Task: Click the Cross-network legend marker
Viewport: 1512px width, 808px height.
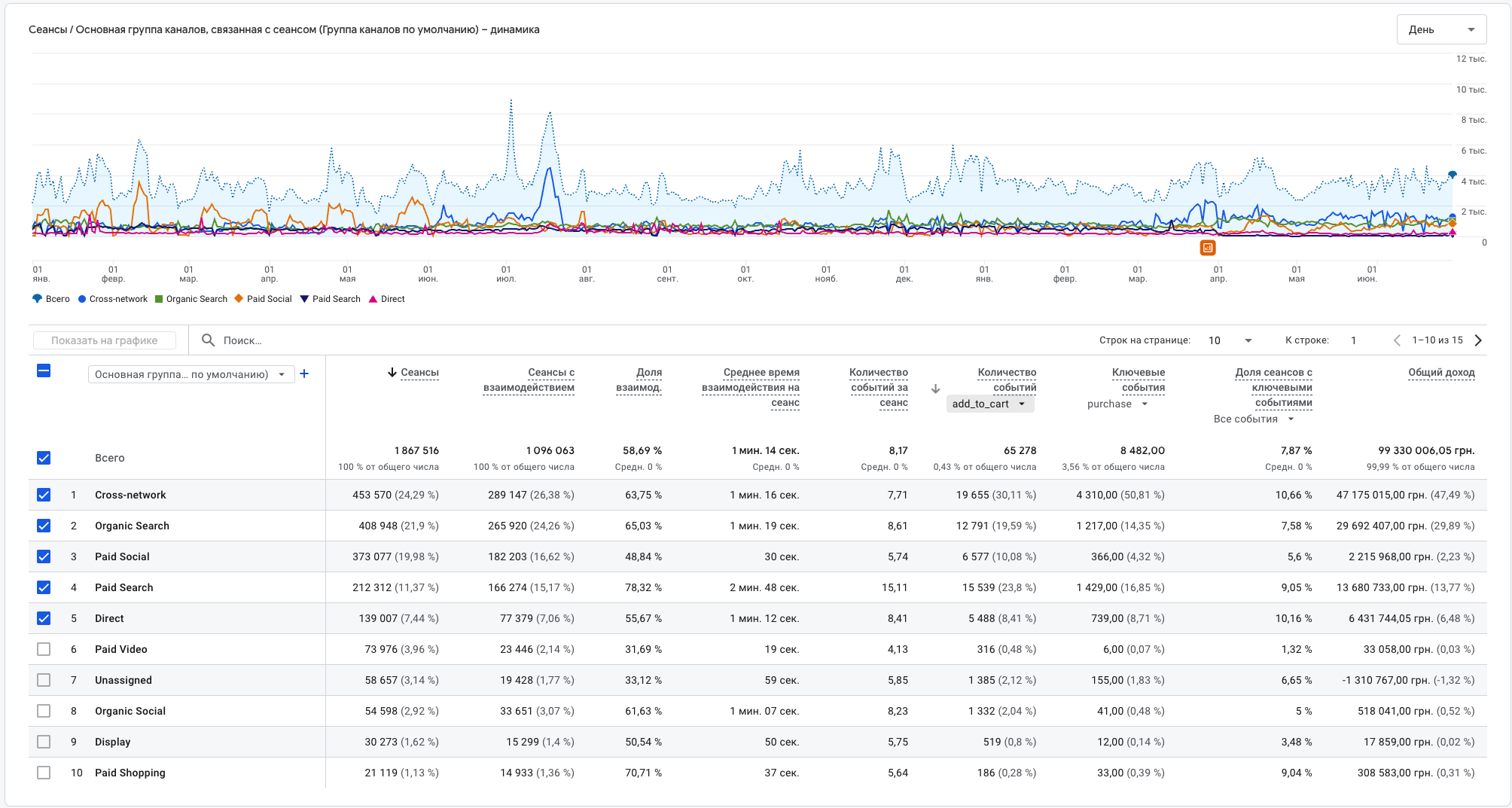Action: tap(82, 299)
